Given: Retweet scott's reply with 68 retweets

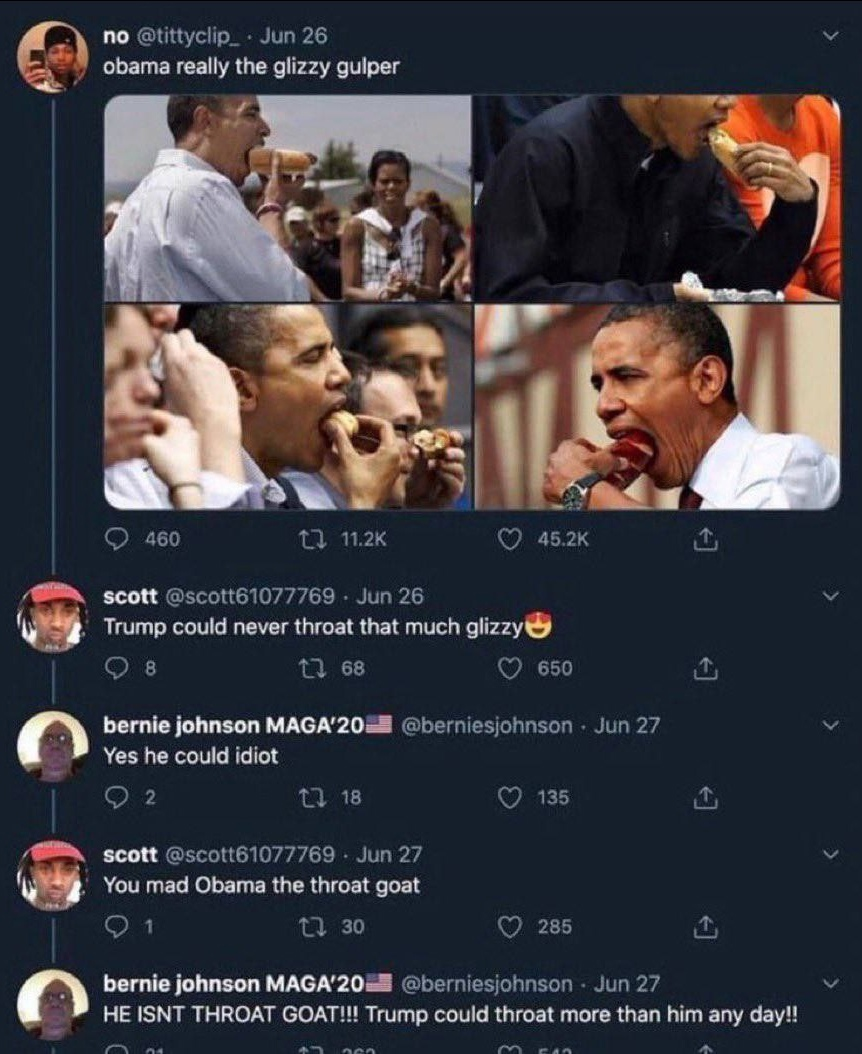Looking at the screenshot, I should click(313, 667).
